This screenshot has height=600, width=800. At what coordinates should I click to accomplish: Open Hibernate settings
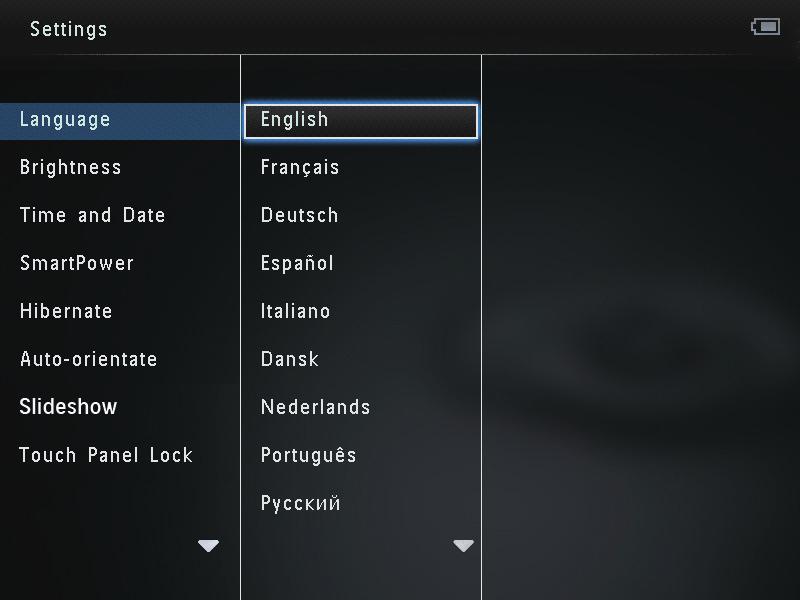66,311
